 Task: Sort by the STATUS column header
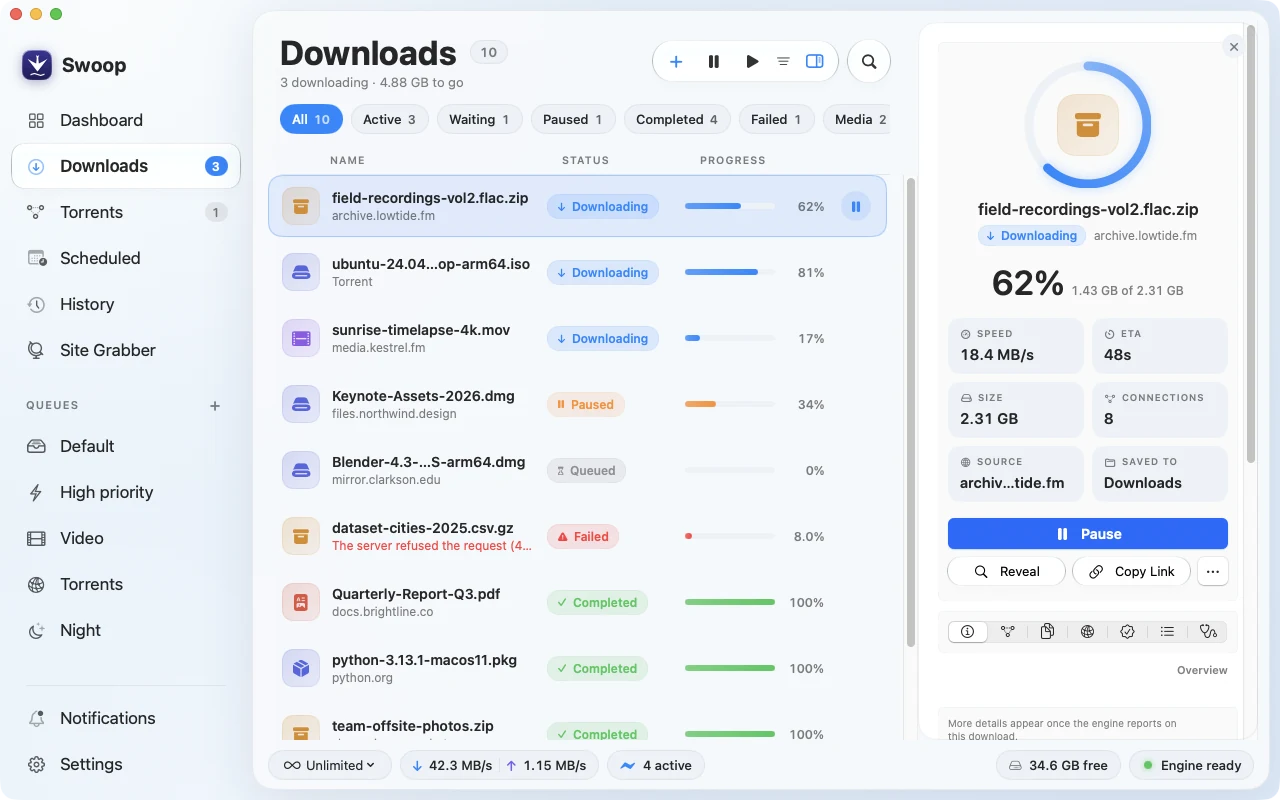click(x=585, y=160)
